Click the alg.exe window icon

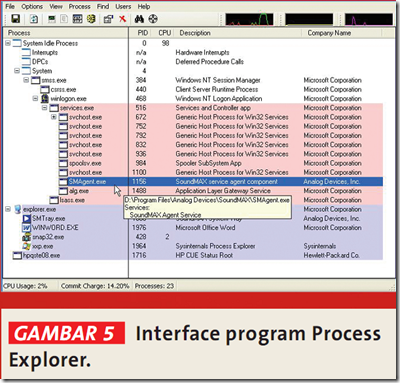tap(63, 191)
